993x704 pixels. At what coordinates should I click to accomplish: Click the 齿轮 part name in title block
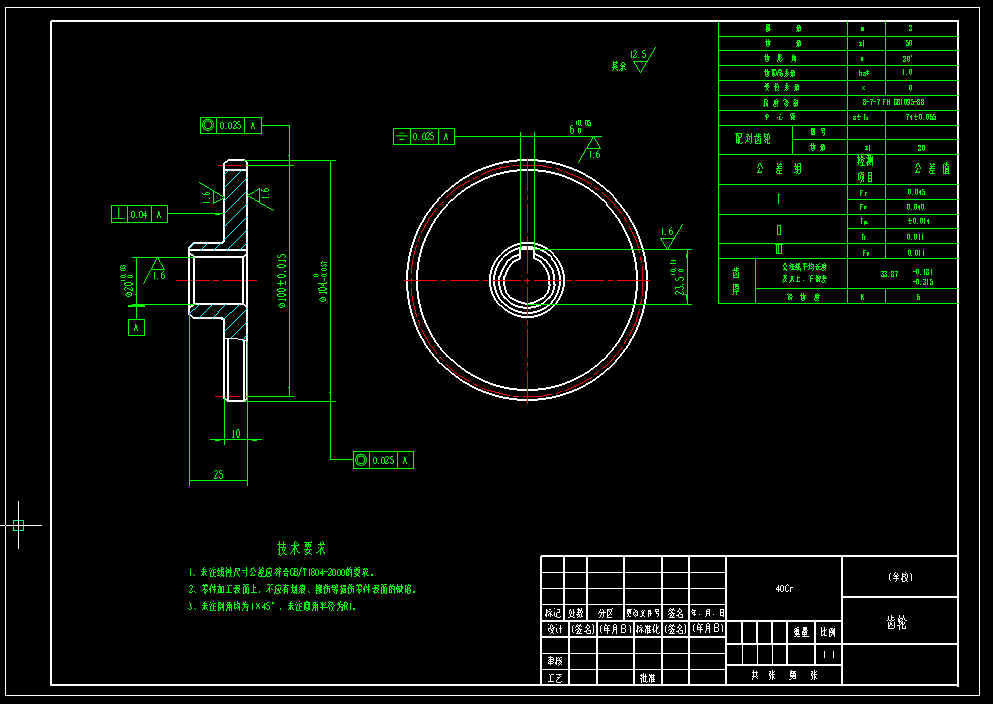(x=897, y=623)
